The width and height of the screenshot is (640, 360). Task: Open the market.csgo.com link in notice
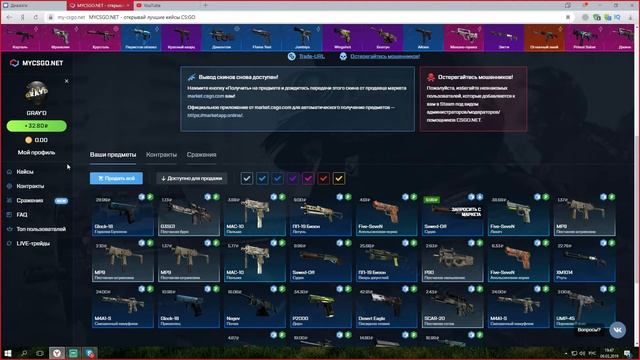[x=205, y=96]
